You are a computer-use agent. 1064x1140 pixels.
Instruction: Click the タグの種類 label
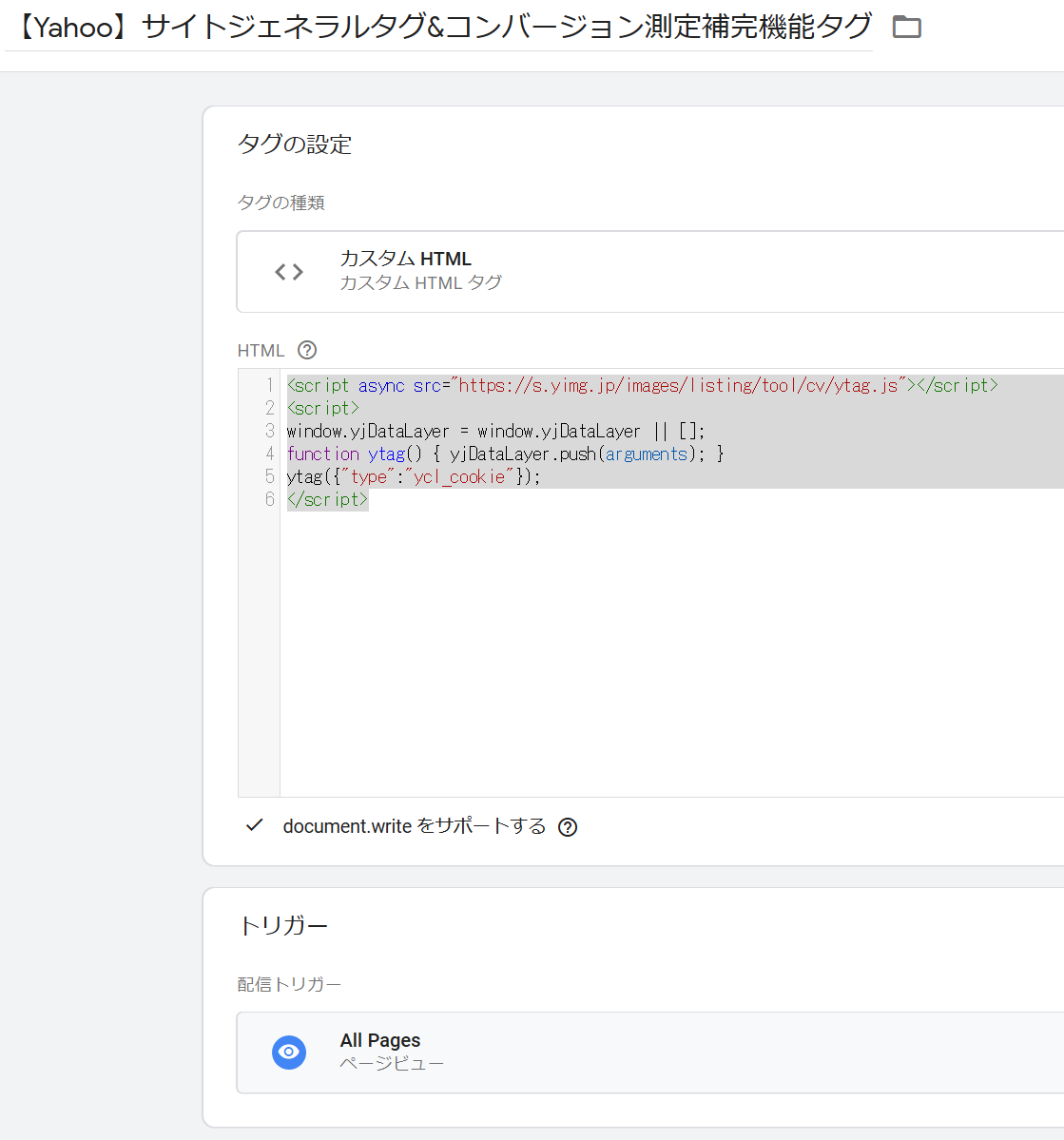tap(281, 203)
